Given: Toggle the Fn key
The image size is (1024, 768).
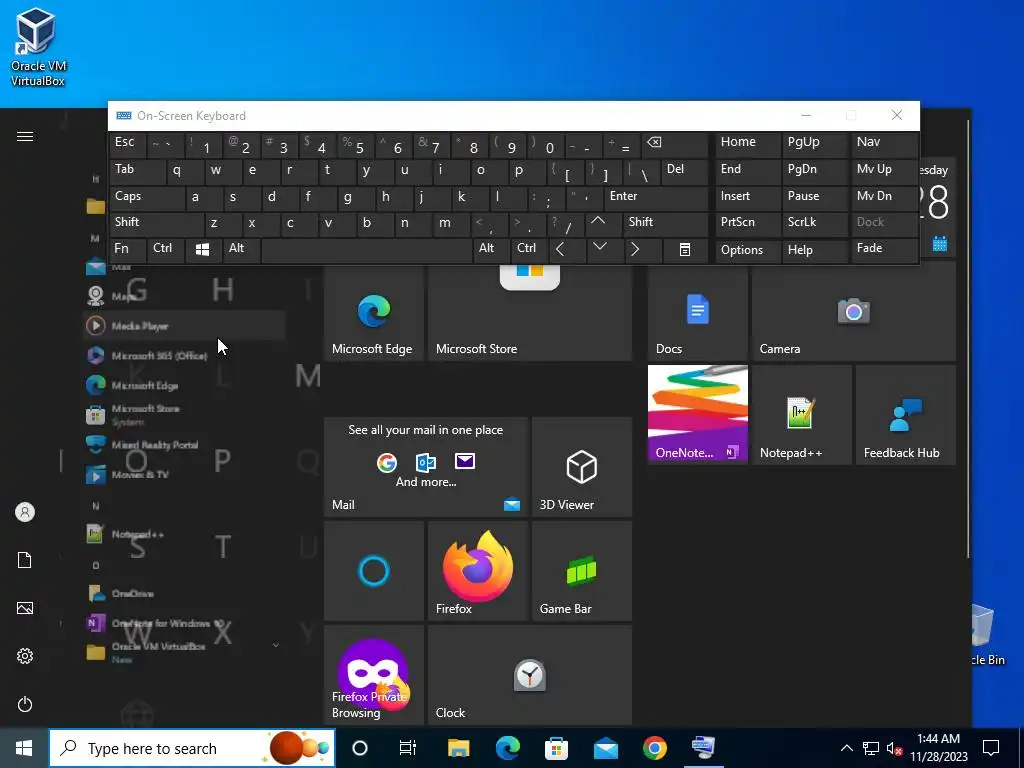Looking at the screenshot, I should tap(128, 249).
